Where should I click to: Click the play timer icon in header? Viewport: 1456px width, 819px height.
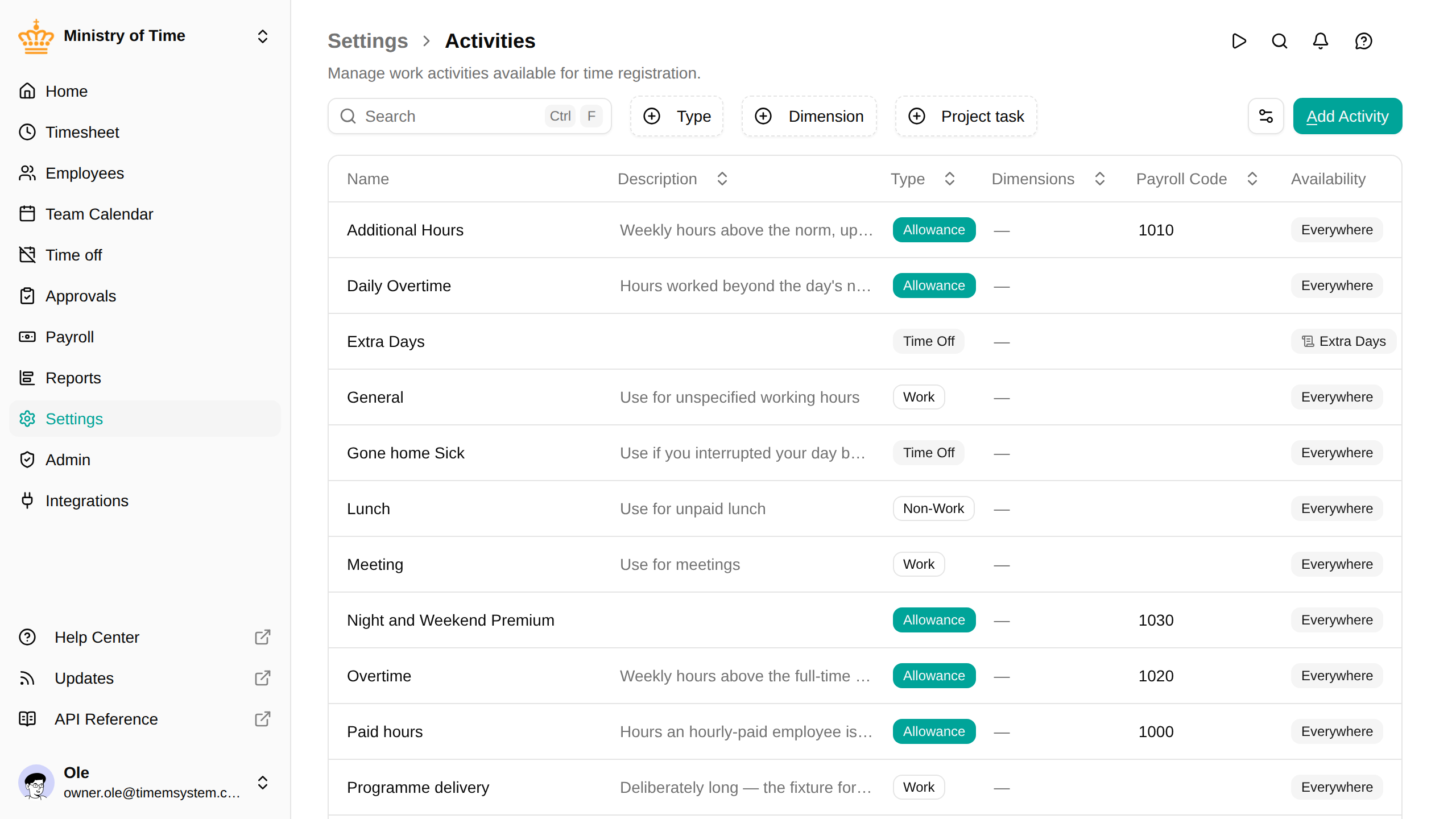tap(1239, 41)
